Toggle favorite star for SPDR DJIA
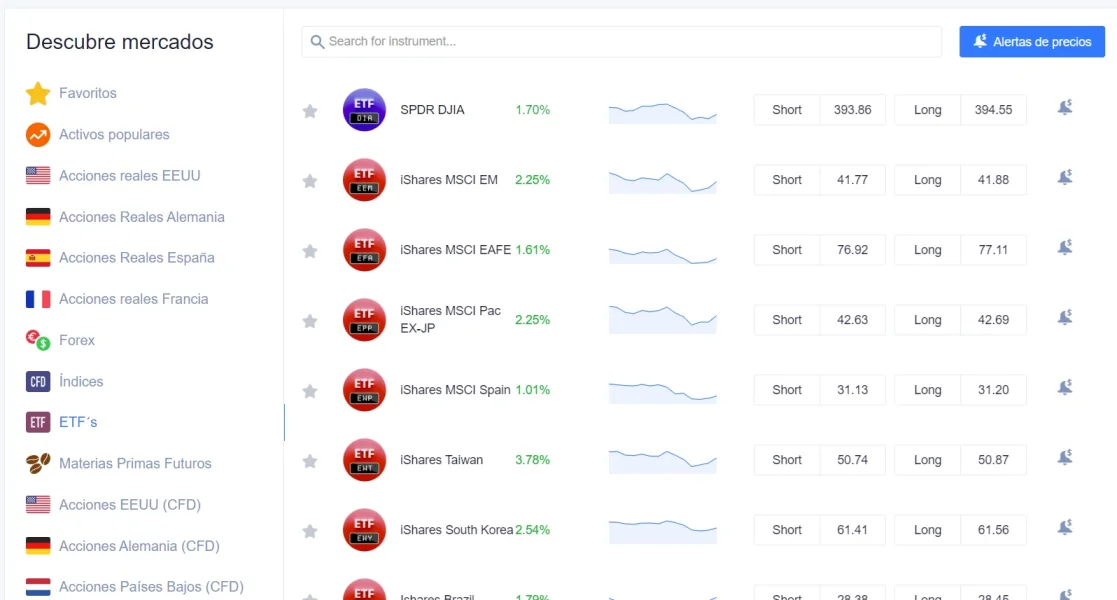The height and width of the screenshot is (600, 1117). pos(310,110)
